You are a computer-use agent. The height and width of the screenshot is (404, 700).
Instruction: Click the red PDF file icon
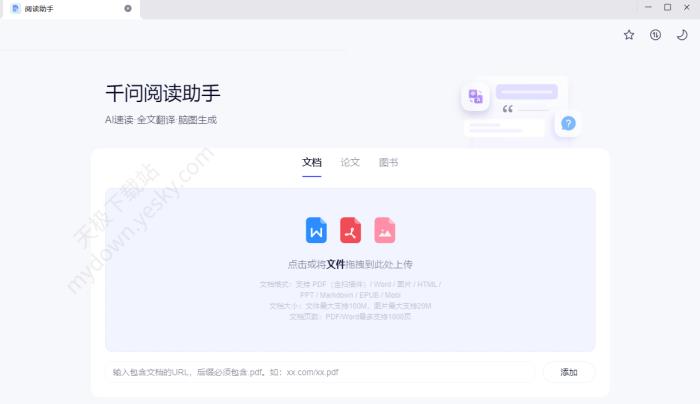coord(350,230)
